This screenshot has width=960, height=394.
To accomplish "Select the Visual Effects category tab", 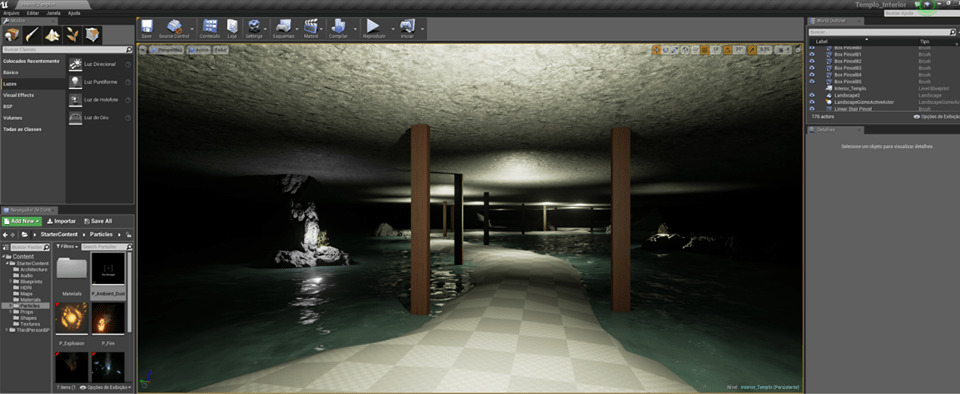I will click(x=18, y=95).
